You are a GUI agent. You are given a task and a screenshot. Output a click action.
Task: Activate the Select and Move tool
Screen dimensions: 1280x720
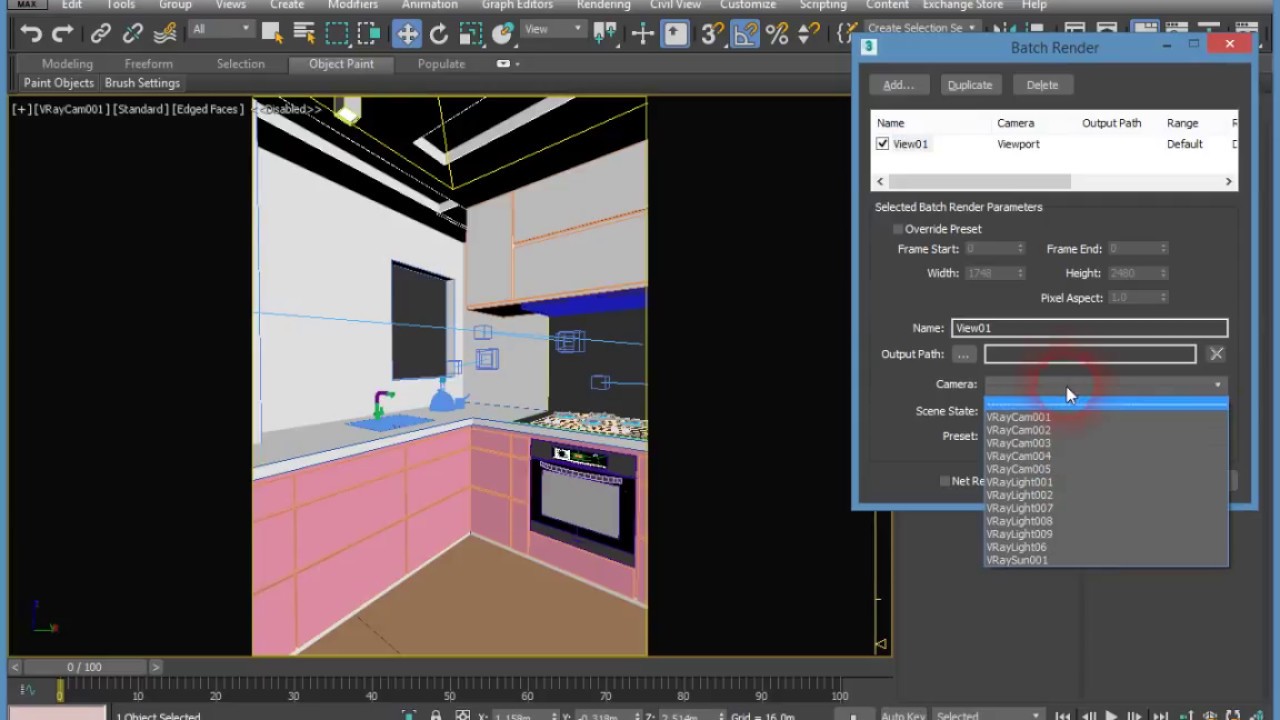(407, 34)
